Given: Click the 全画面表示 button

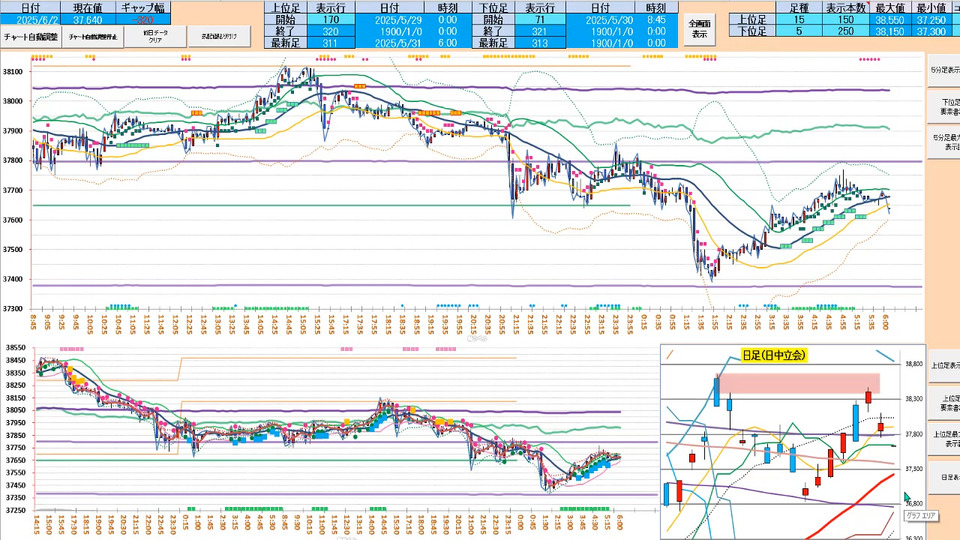Looking at the screenshot, I should pos(699,29).
